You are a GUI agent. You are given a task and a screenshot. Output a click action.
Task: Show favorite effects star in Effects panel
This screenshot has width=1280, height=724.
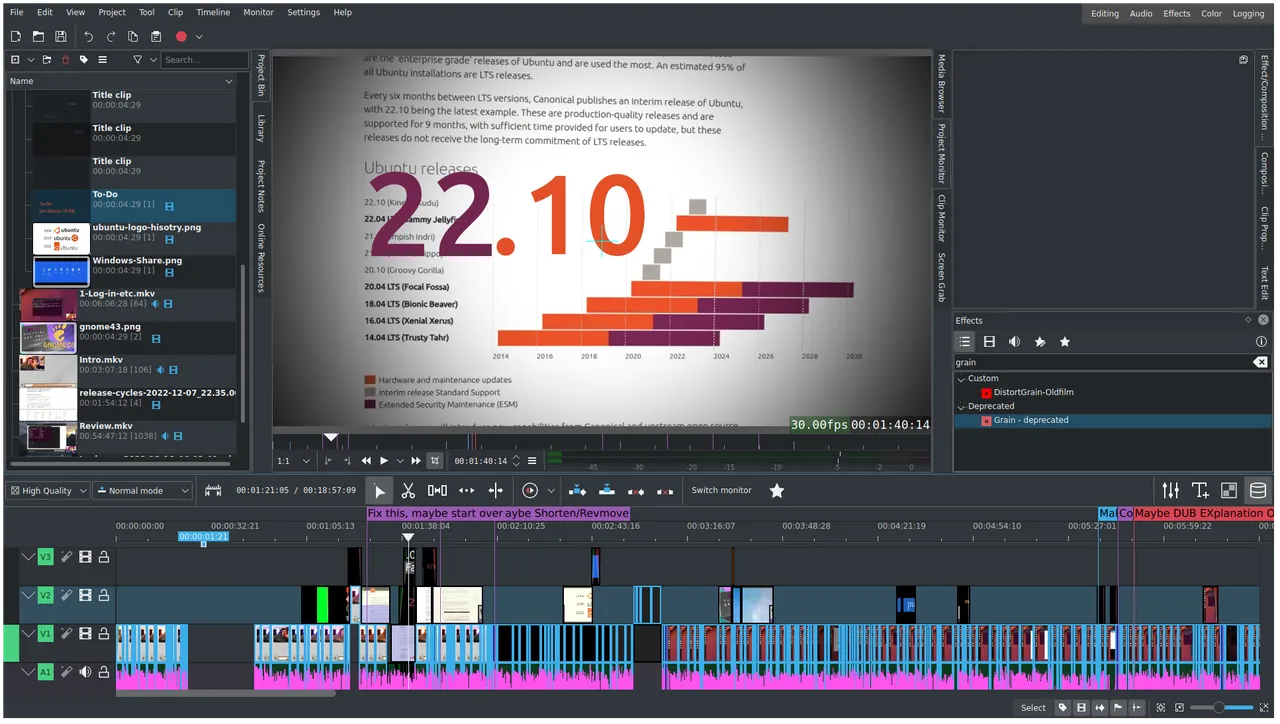pyautogui.click(x=1064, y=342)
